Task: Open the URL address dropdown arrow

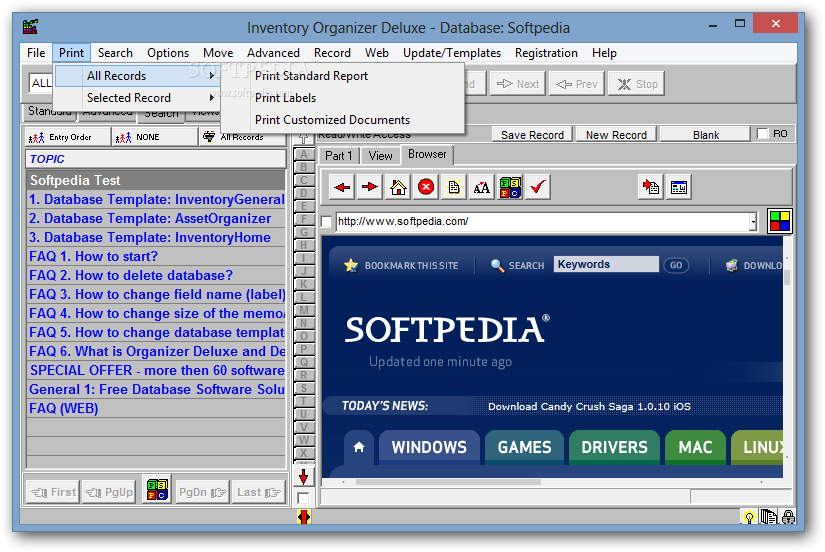Action: (x=753, y=222)
